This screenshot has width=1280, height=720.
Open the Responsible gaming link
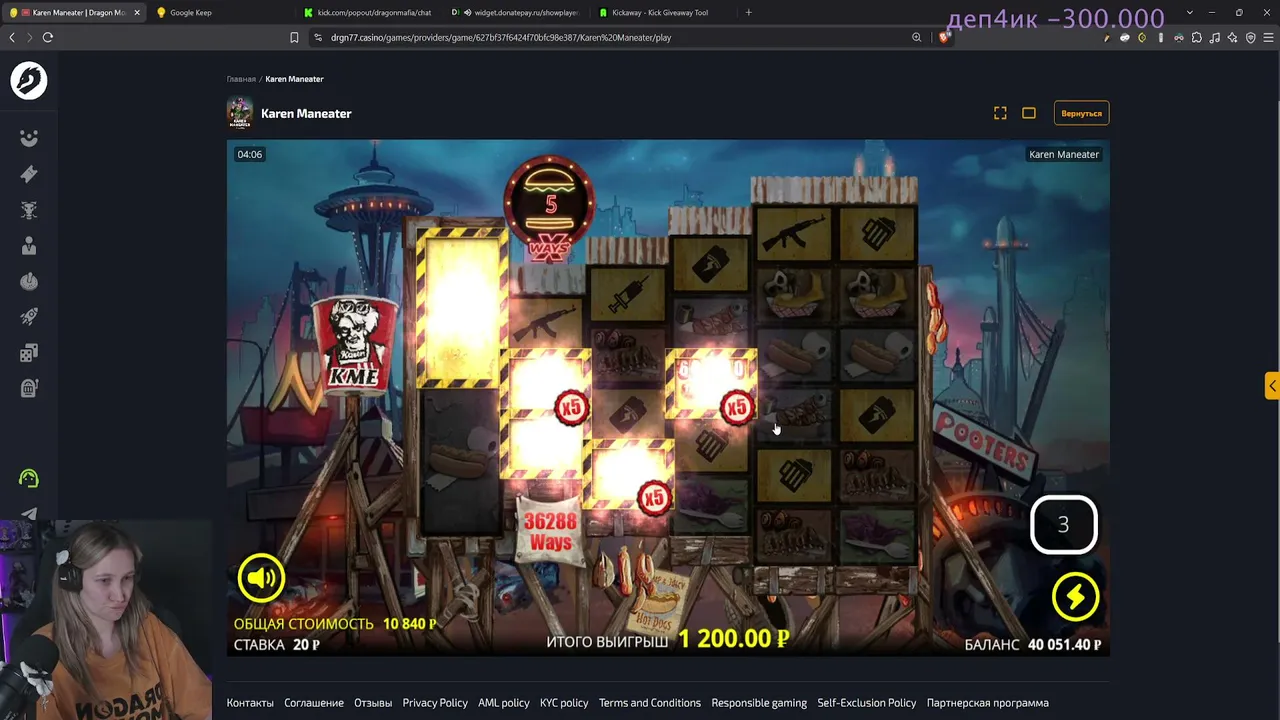(759, 703)
